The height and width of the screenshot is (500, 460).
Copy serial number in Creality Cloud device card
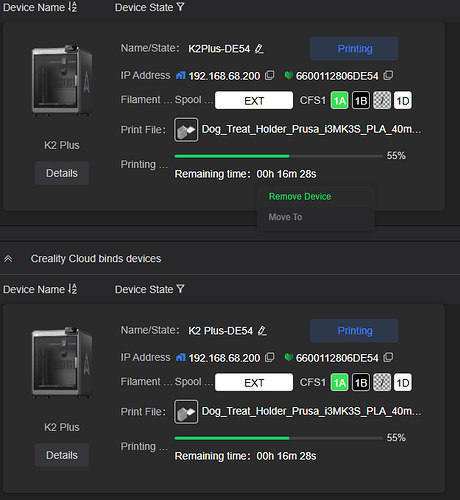pos(388,357)
